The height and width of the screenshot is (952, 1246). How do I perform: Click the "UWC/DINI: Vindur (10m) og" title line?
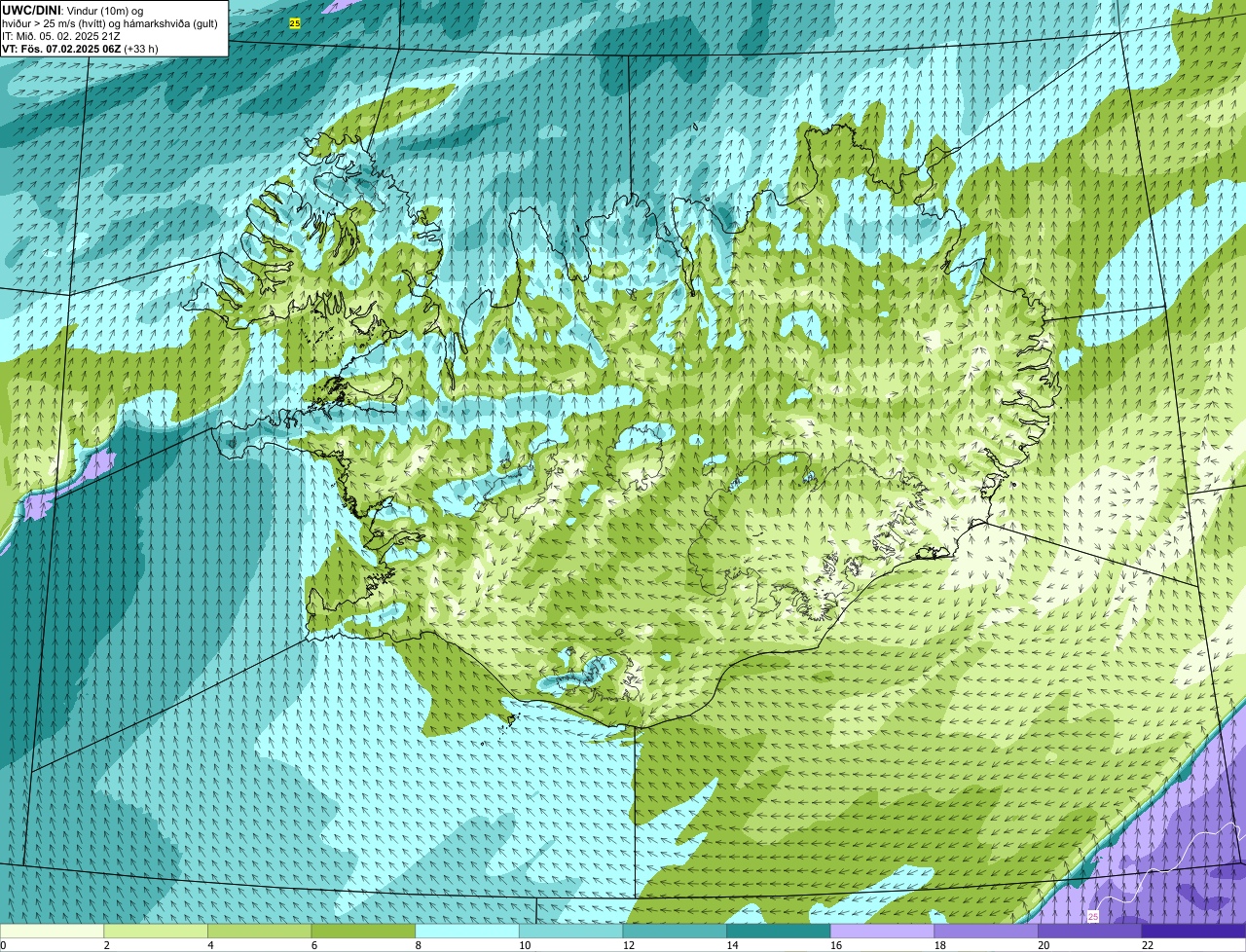pyautogui.click(x=73, y=10)
